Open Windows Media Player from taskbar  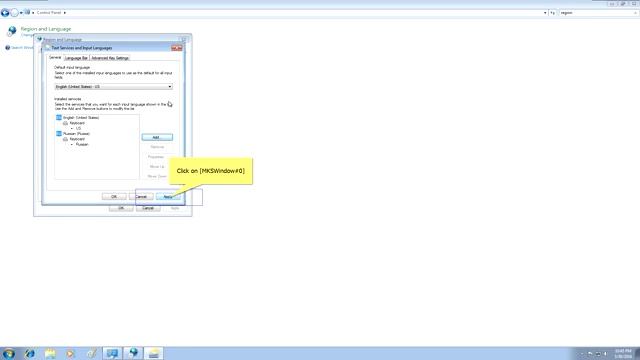click(x=71, y=353)
